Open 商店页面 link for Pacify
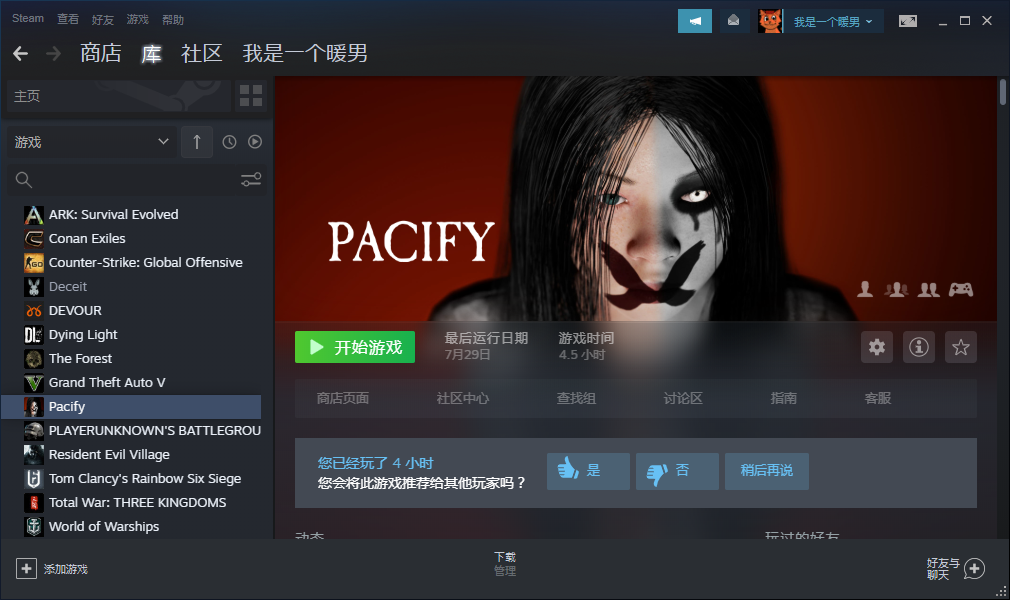The width and height of the screenshot is (1010, 600). (343, 398)
